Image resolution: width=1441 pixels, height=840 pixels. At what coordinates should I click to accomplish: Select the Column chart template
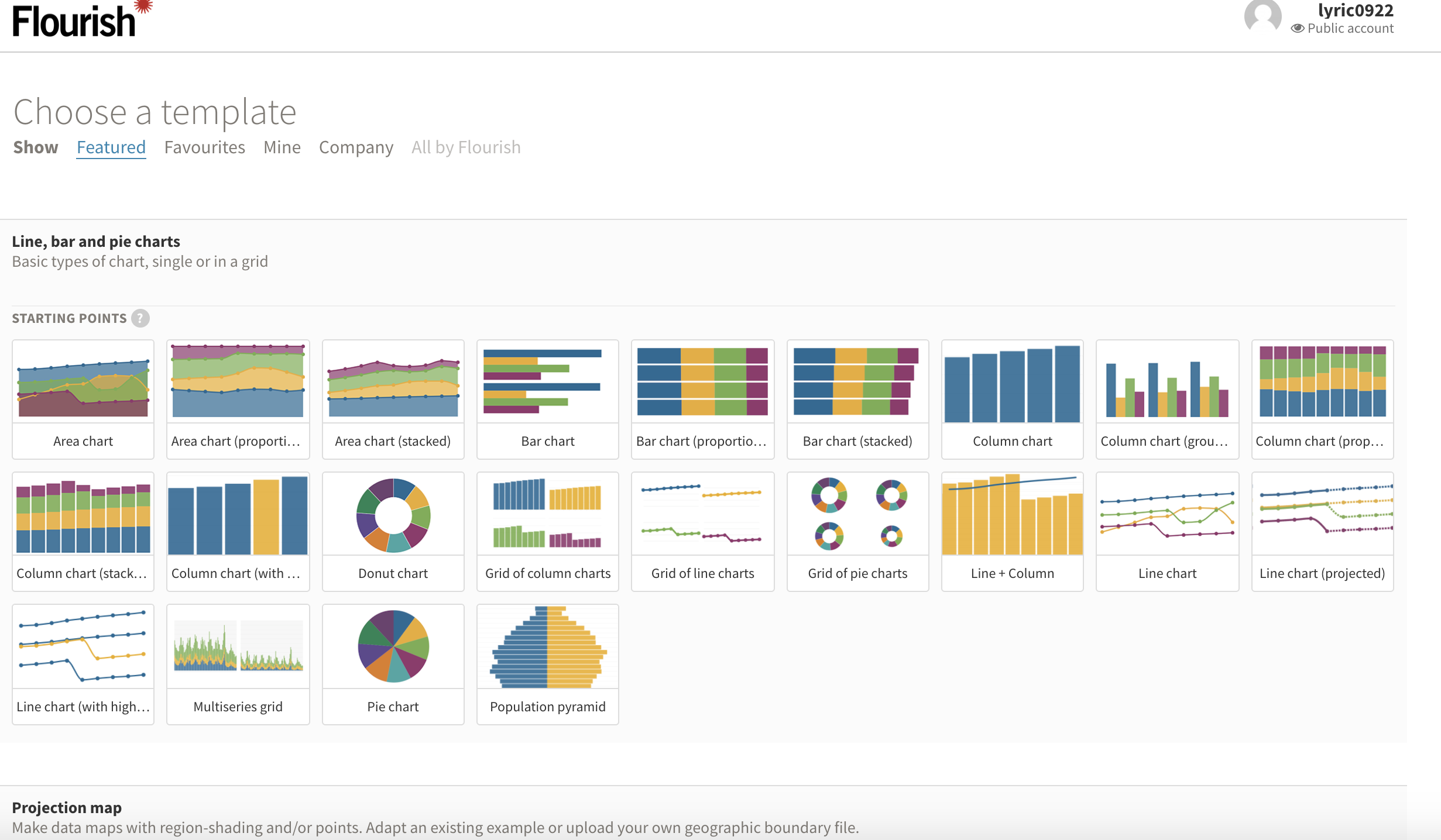coord(1013,400)
